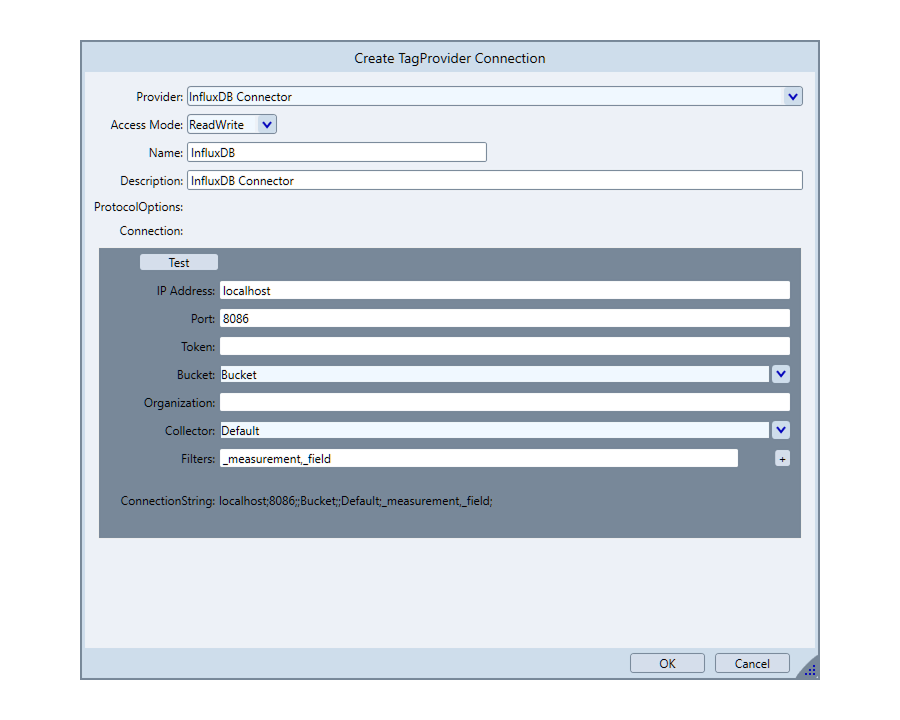
Task: Click the Port field with 8086
Action: tap(504, 318)
